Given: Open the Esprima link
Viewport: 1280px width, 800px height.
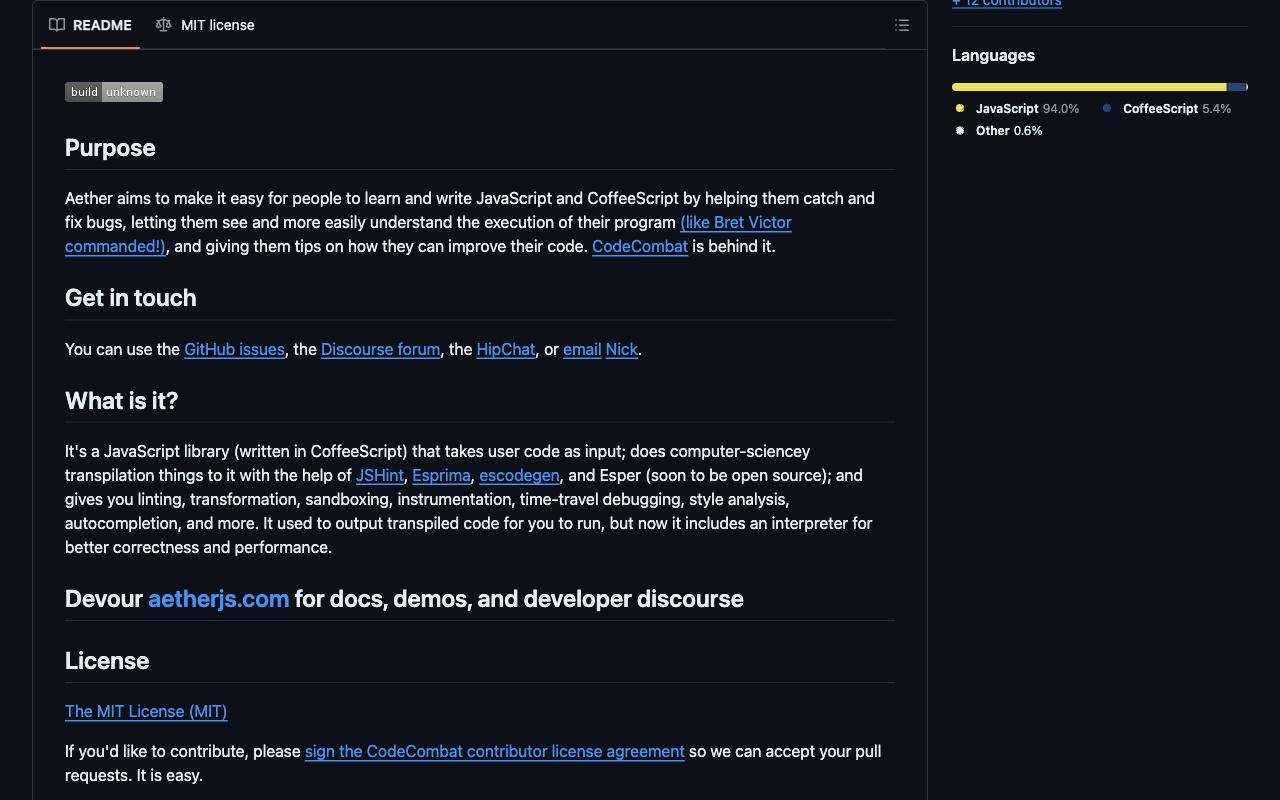Looking at the screenshot, I should [441, 475].
